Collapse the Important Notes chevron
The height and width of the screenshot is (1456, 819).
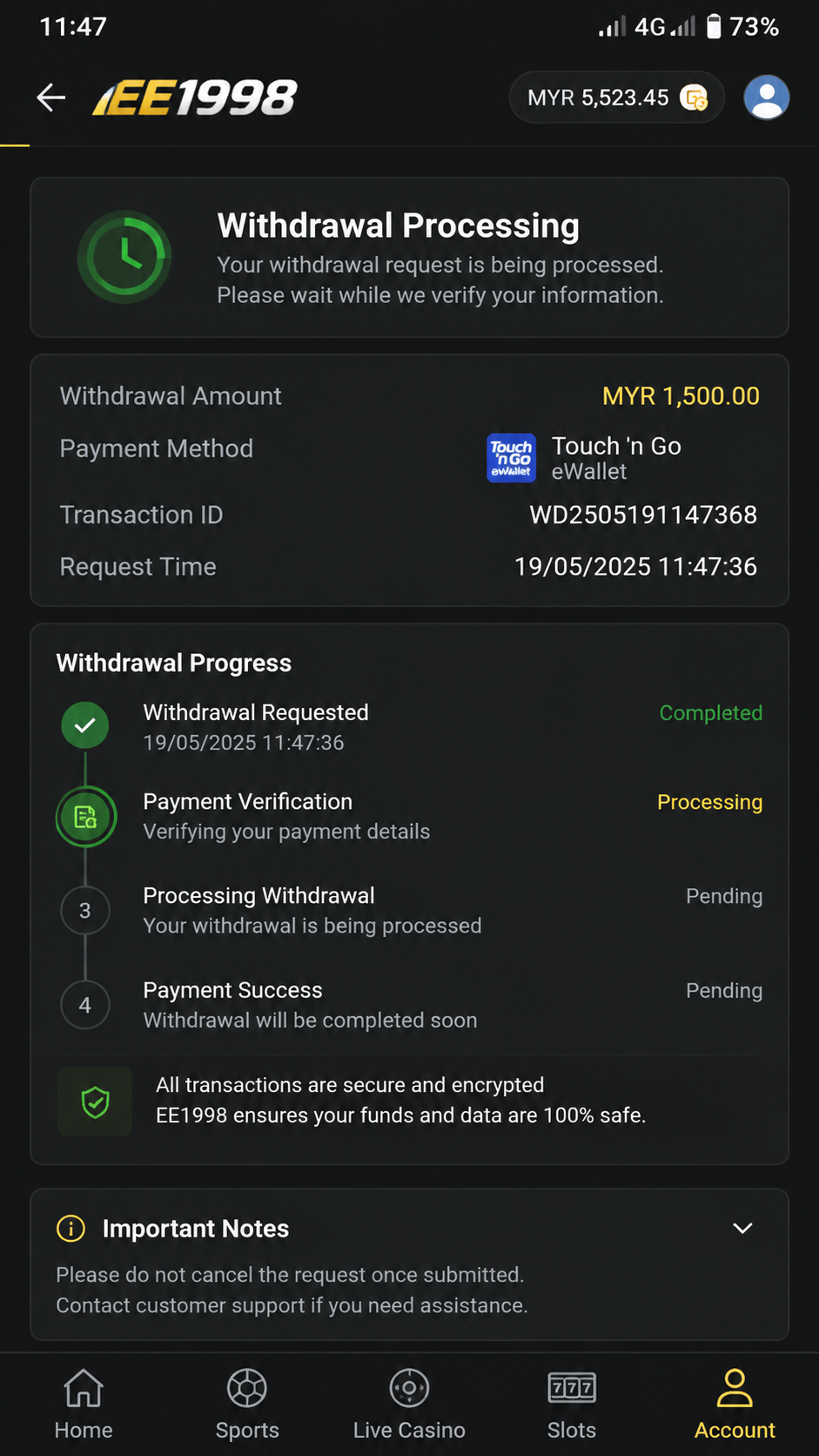tap(742, 1229)
